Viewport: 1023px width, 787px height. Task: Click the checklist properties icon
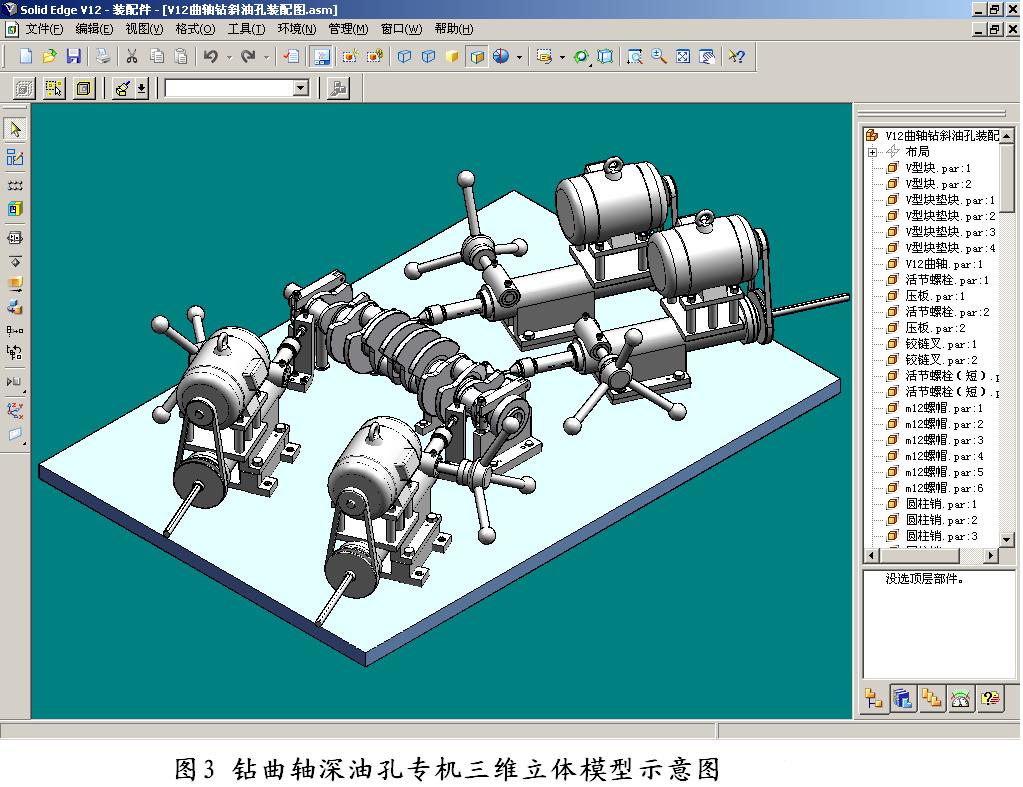(292, 57)
